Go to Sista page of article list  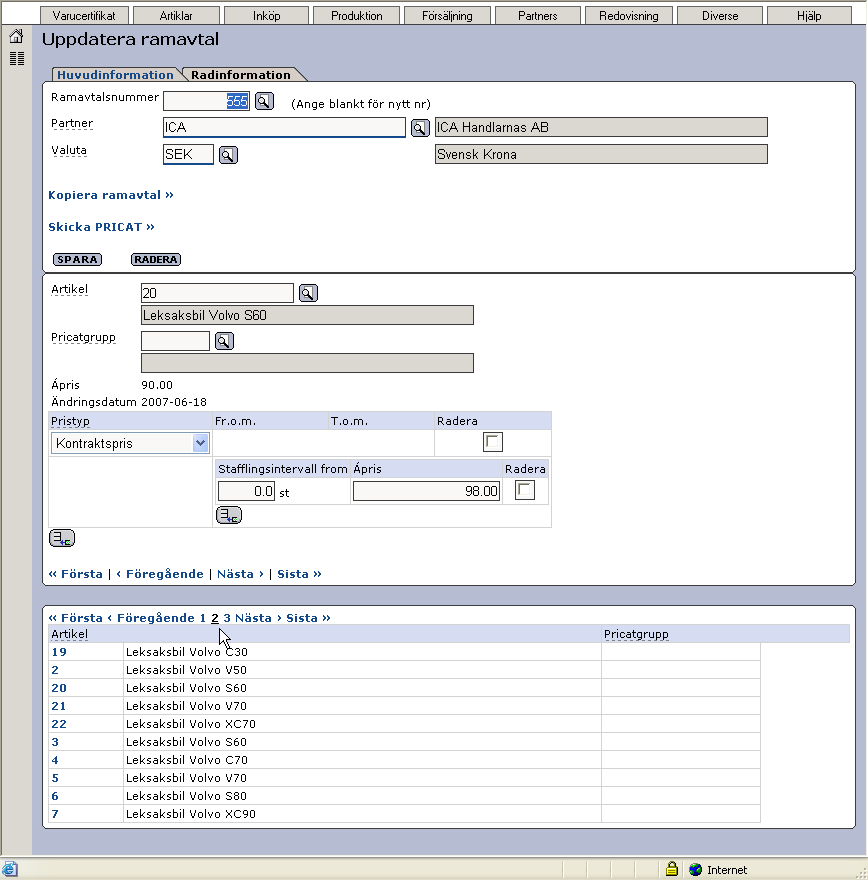click(x=308, y=617)
